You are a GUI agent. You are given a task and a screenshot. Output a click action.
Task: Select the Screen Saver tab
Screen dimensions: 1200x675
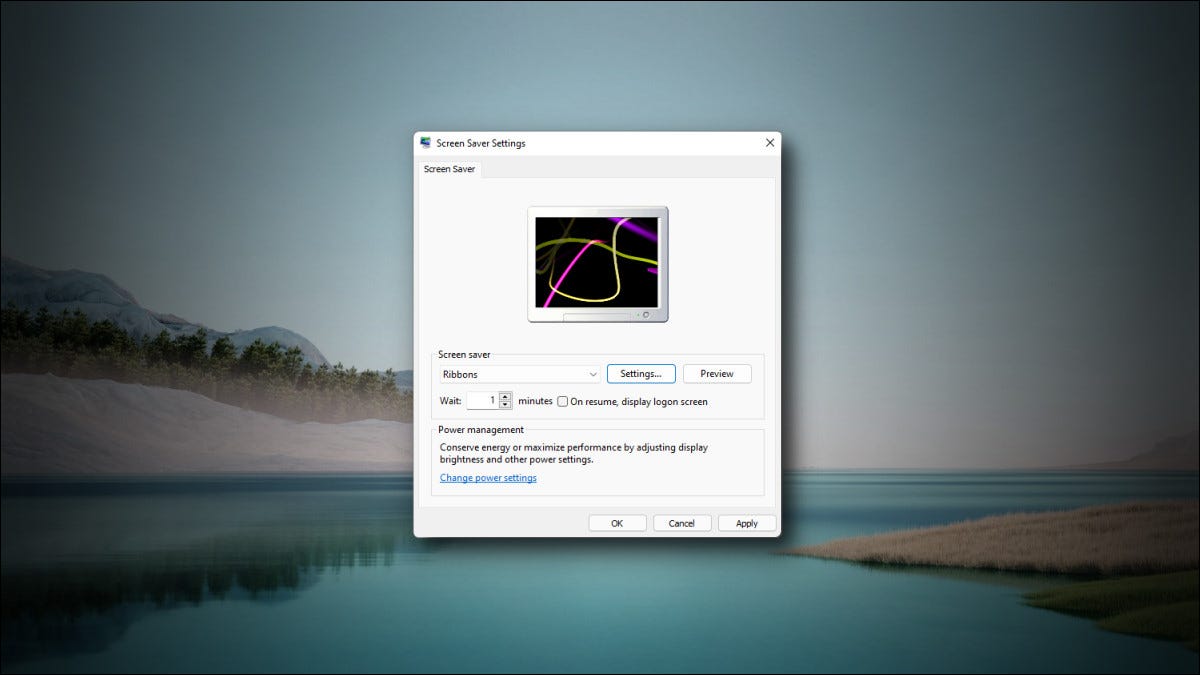[450, 169]
